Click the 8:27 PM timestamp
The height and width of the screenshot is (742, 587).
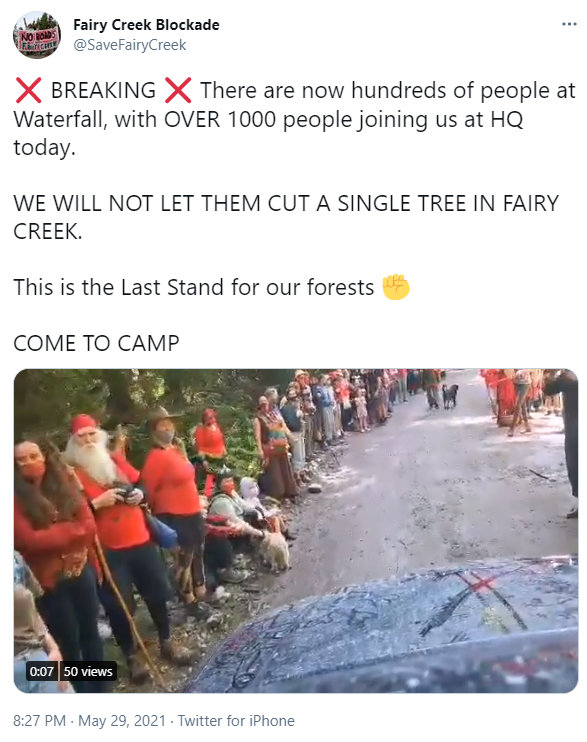tap(39, 721)
